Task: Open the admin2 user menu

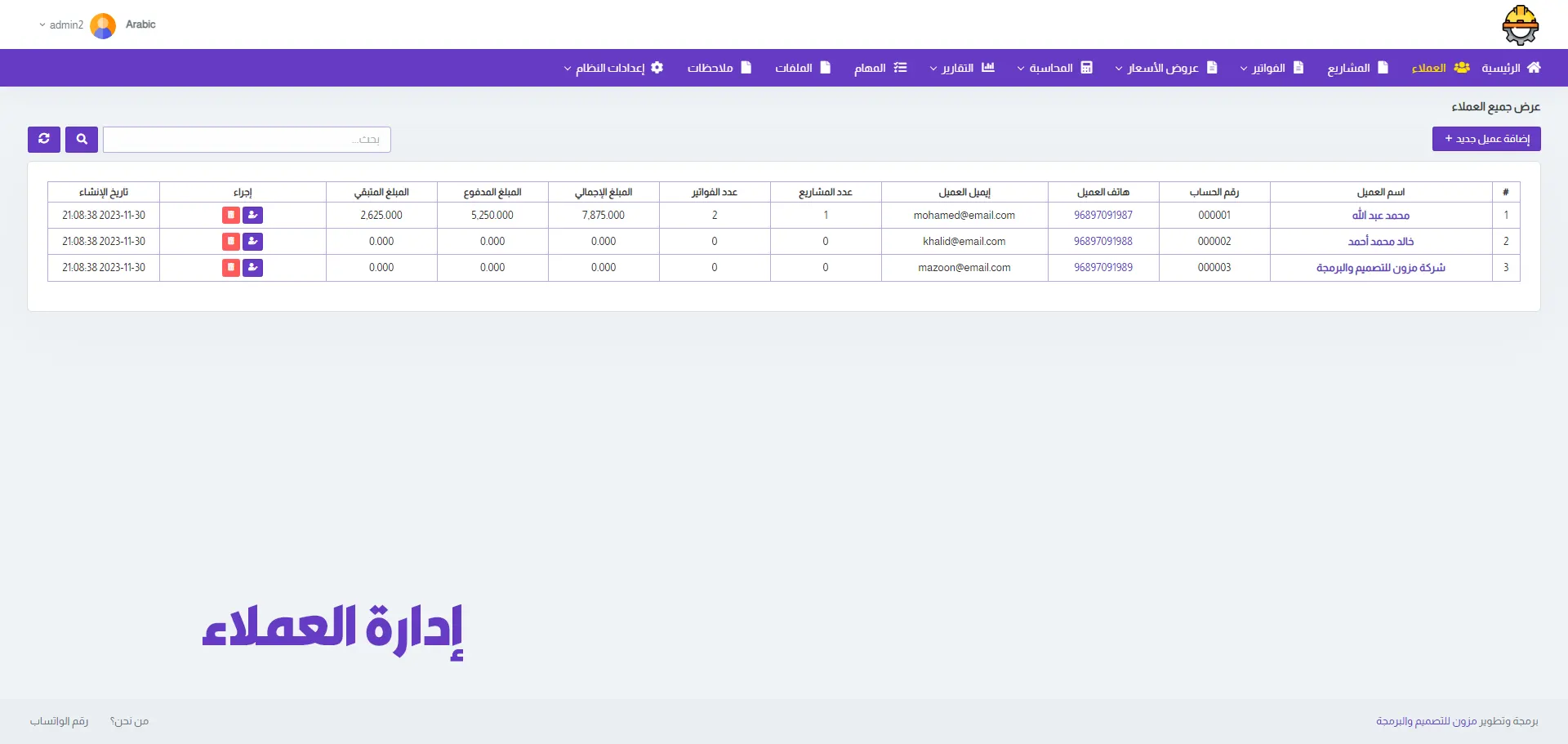Action: 61,25
